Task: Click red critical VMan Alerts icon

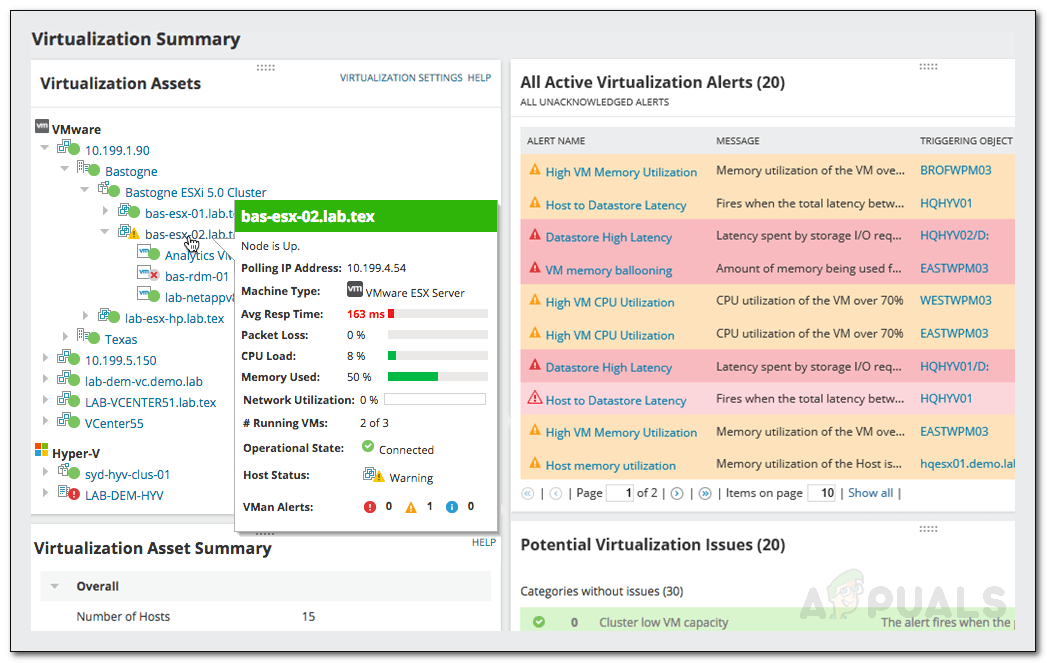Action: (369, 507)
